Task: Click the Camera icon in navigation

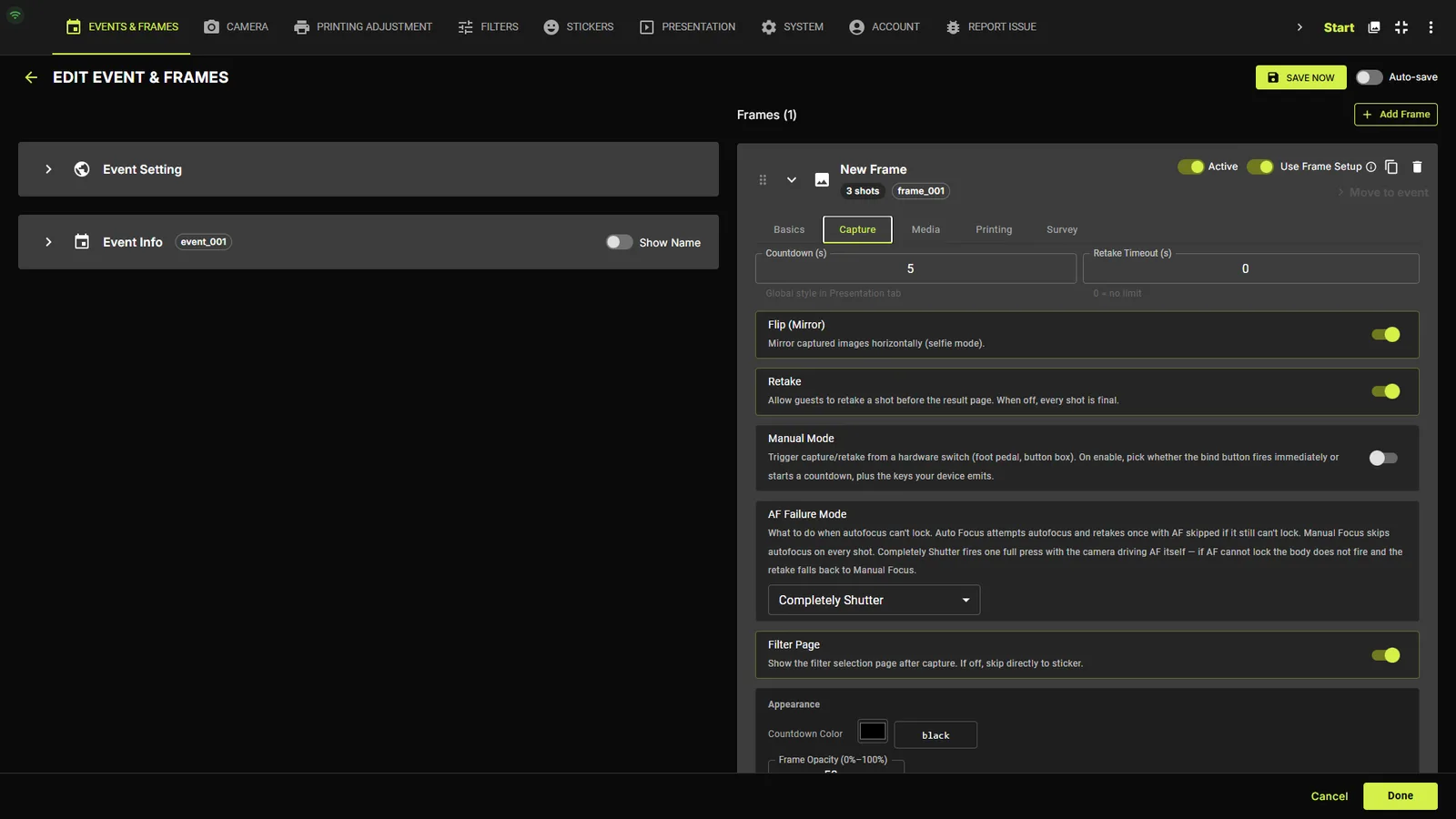Action: coord(211,27)
